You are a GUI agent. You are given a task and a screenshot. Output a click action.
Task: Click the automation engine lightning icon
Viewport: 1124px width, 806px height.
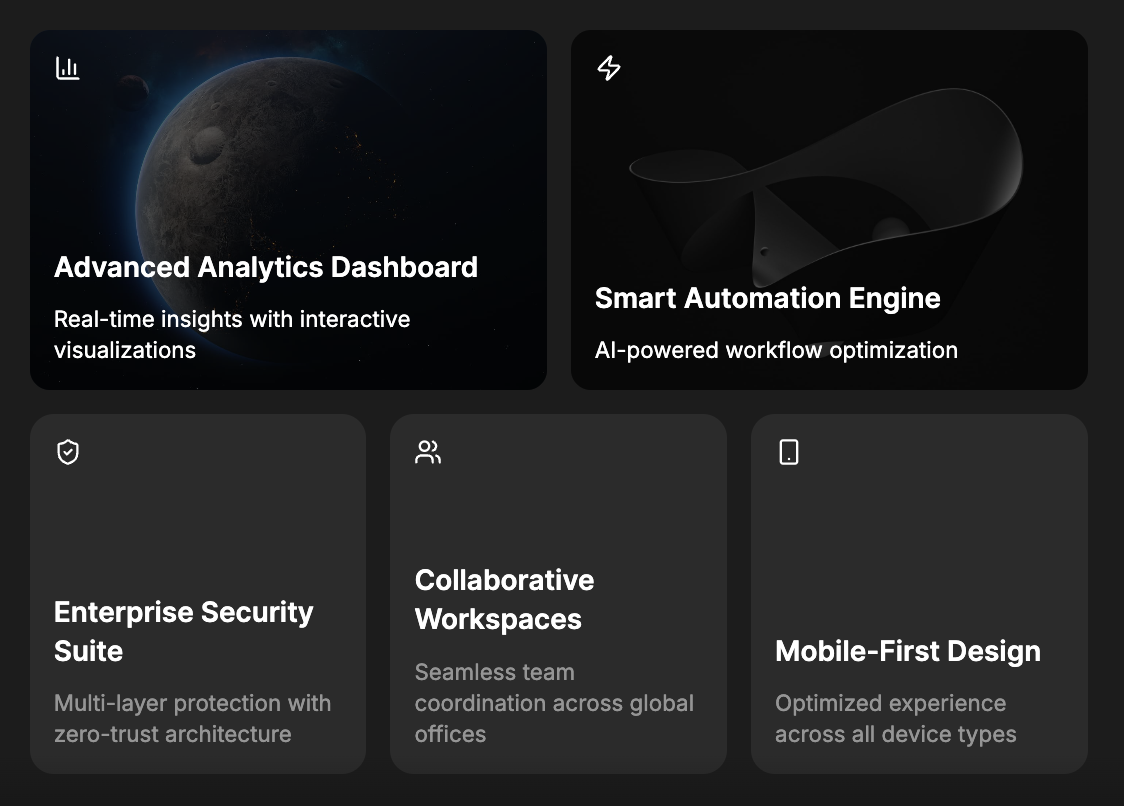(607, 68)
